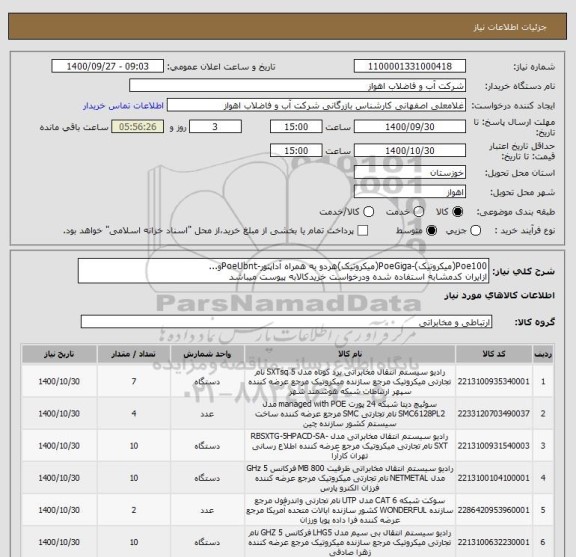This screenshot has width=576, height=557.
Task: Click the SMC6128PL2 switch item name
Action: pos(350,414)
